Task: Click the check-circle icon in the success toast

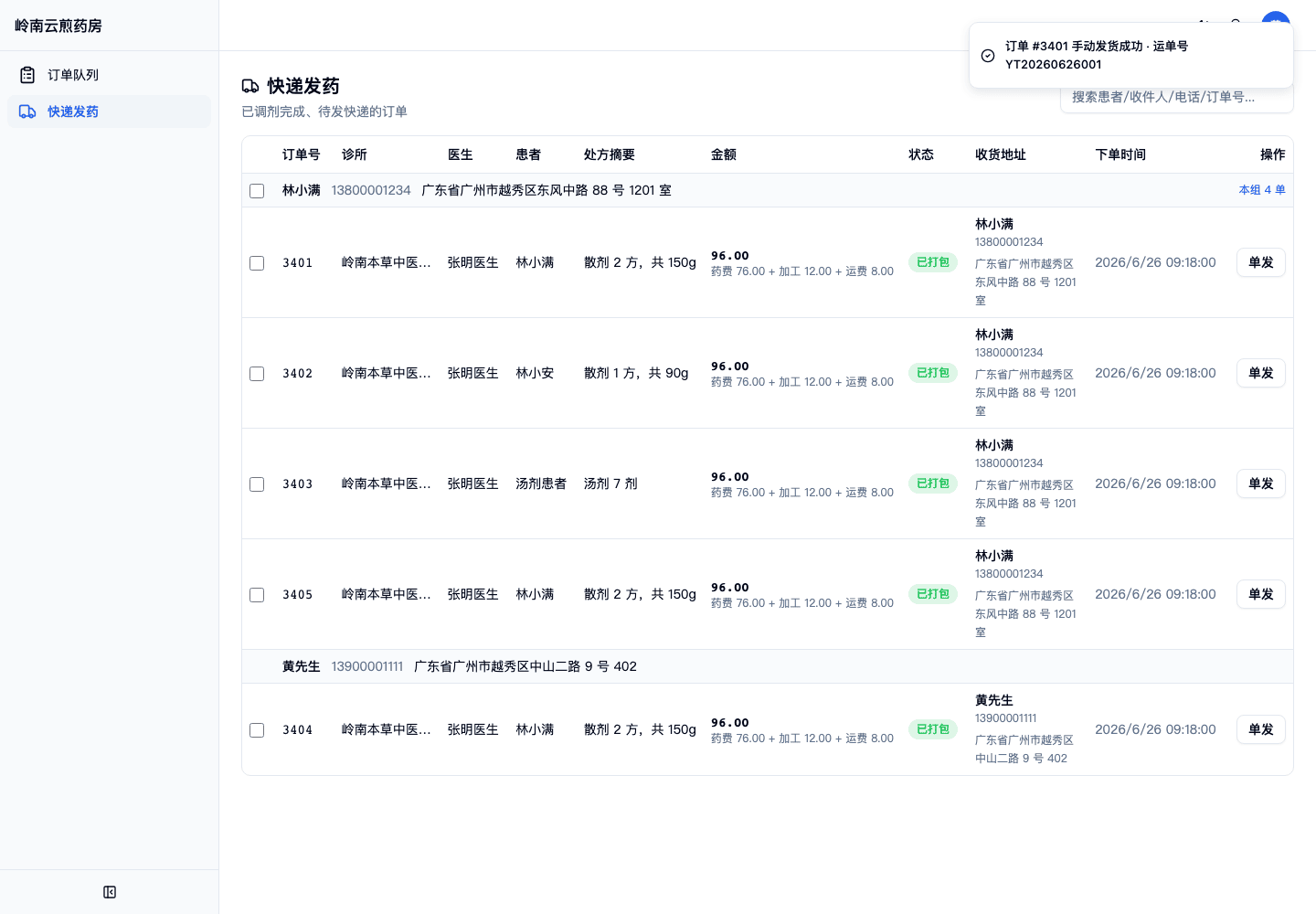Action: point(988,56)
